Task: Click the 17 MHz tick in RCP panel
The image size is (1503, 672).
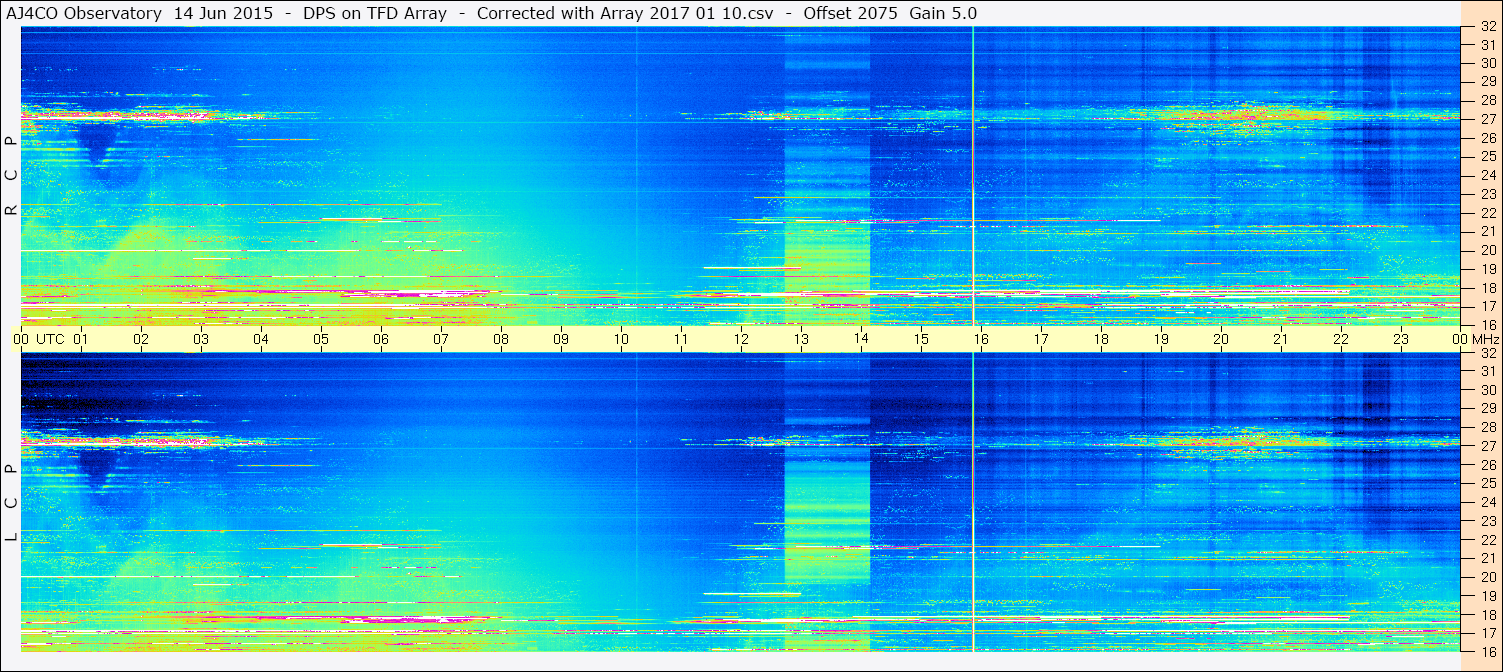Action: (x=1487, y=306)
